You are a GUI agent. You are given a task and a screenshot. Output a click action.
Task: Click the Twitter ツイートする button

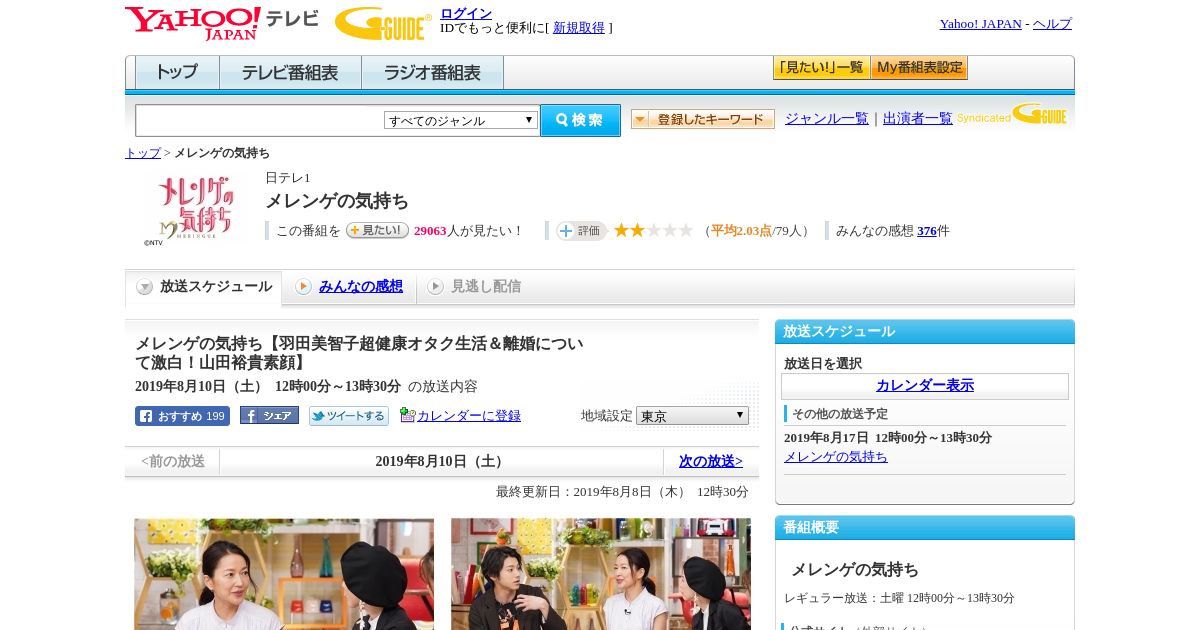pyautogui.click(x=348, y=416)
